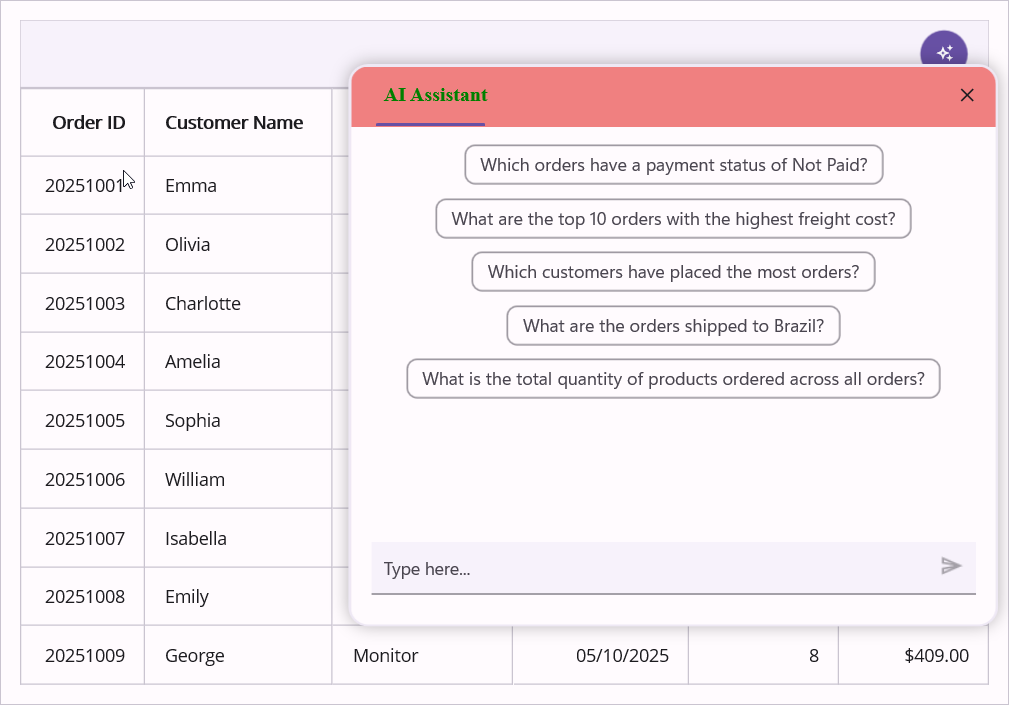Ask for total quantity of products ordered
Image resolution: width=1009 pixels, height=705 pixels.
(673, 378)
